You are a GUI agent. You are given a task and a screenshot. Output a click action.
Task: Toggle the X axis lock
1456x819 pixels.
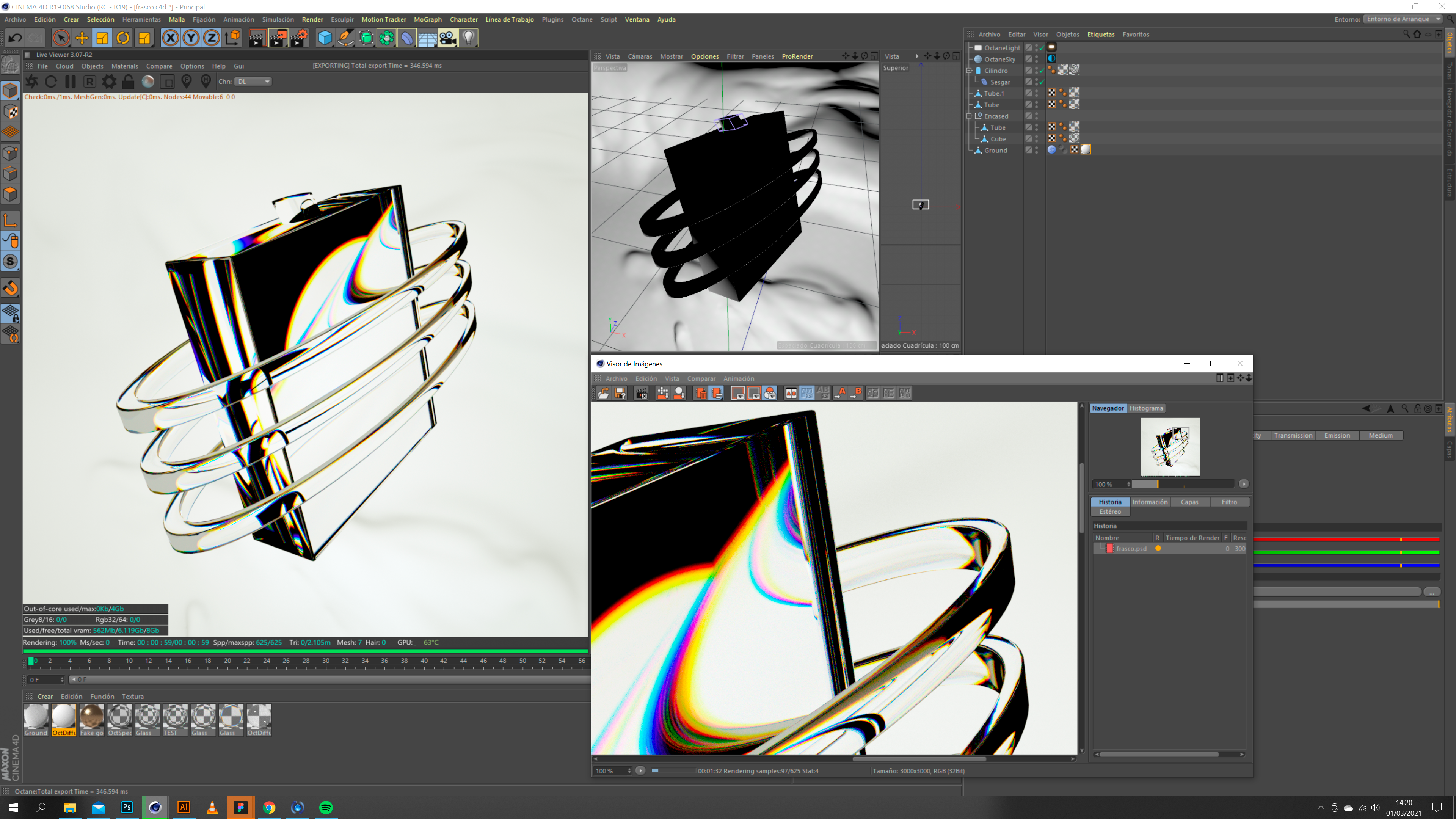point(170,38)
